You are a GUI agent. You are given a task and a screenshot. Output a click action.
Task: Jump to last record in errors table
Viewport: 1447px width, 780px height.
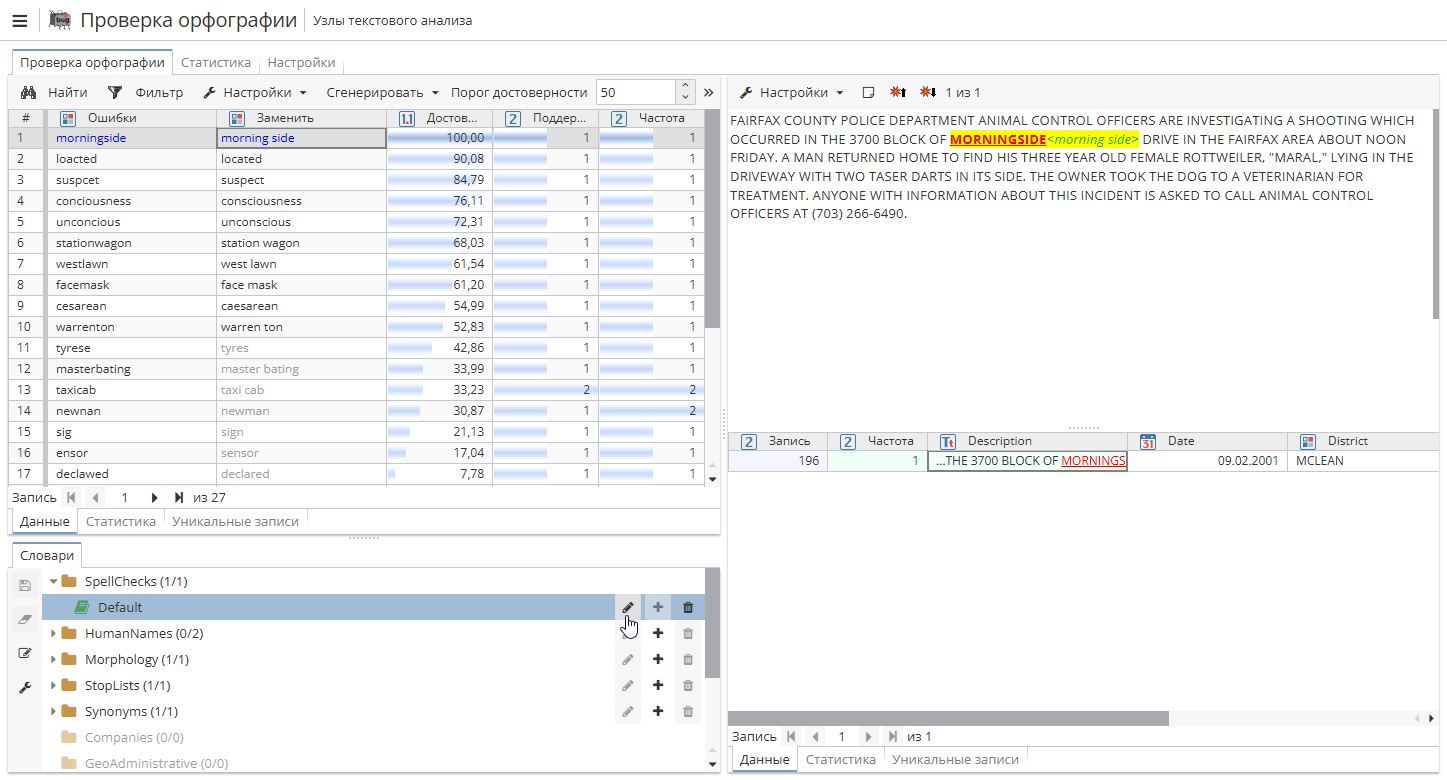(179, 497)
